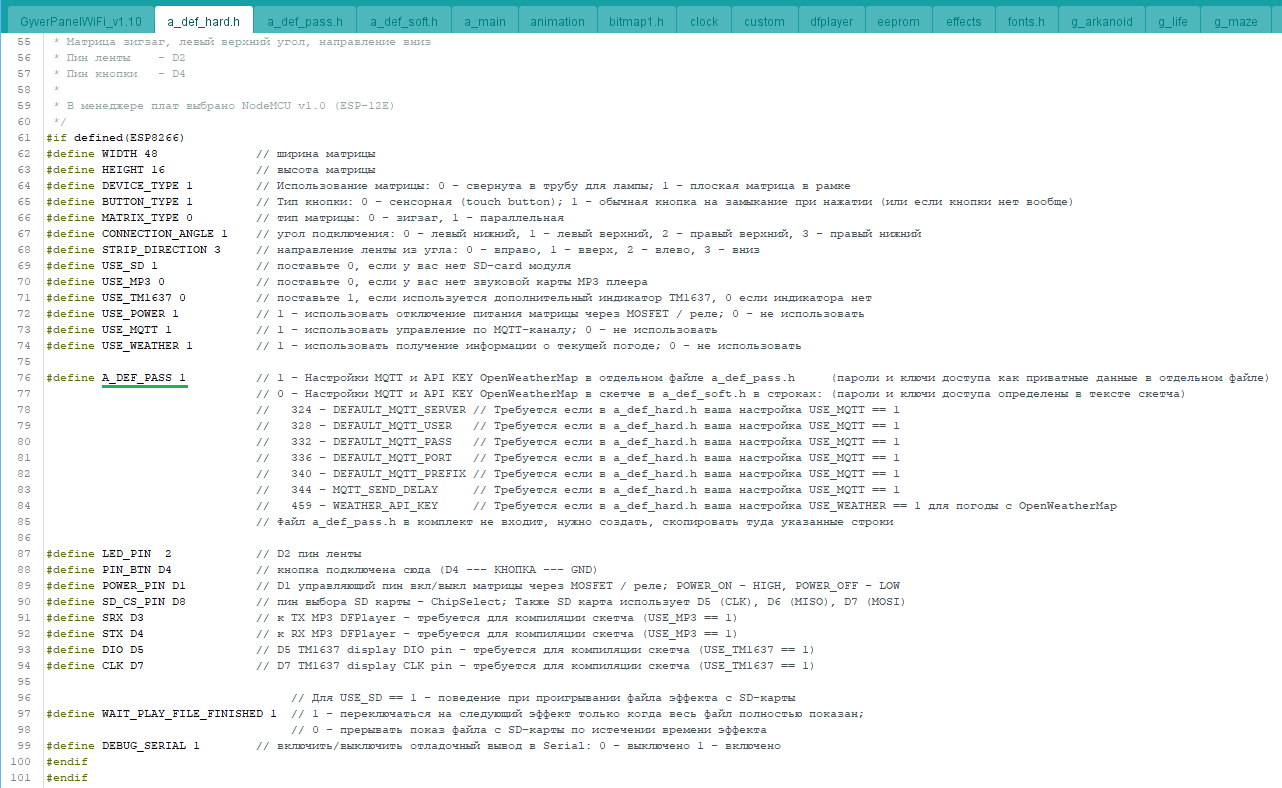Click the 'DEFAULT_MQTT_USER' comment line
This screenshot has width=1282, height=788.
click(x=578, y=426)
